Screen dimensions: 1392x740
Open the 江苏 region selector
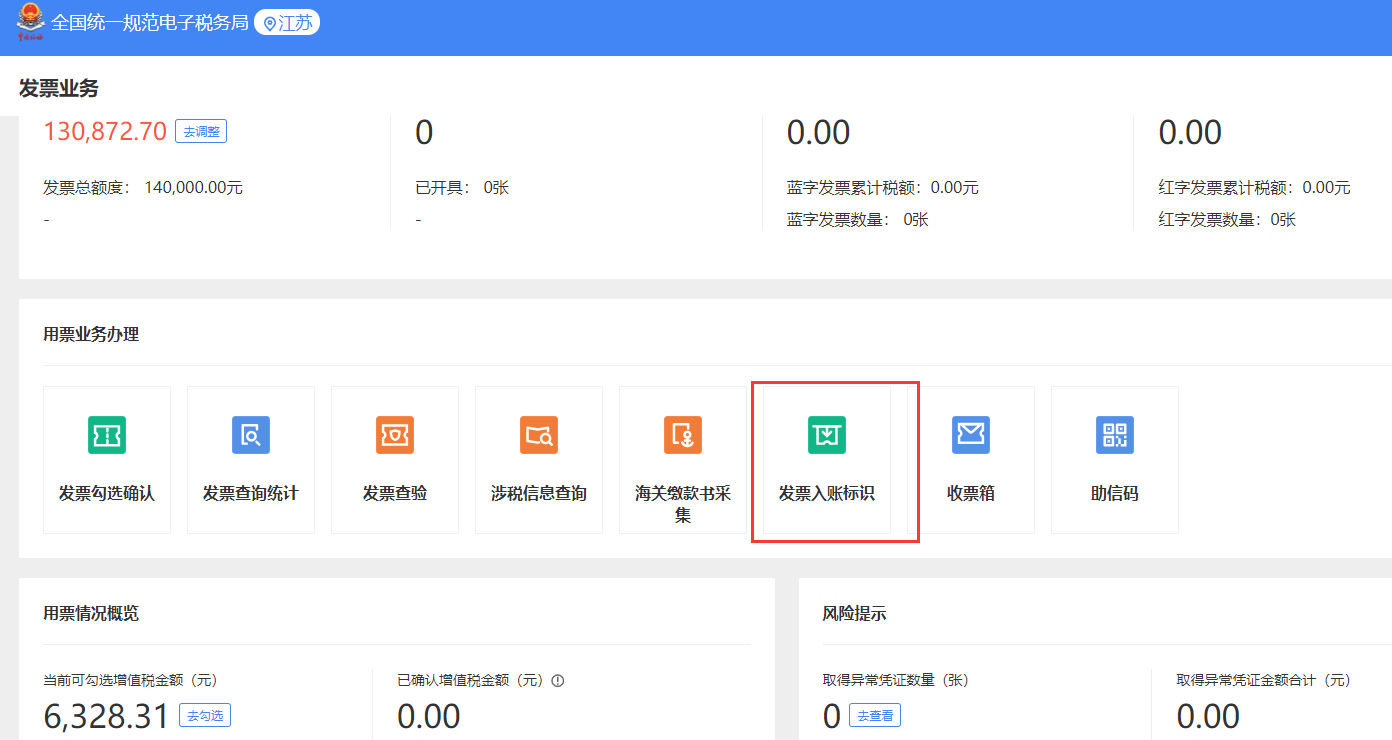[x=287, y=23]
